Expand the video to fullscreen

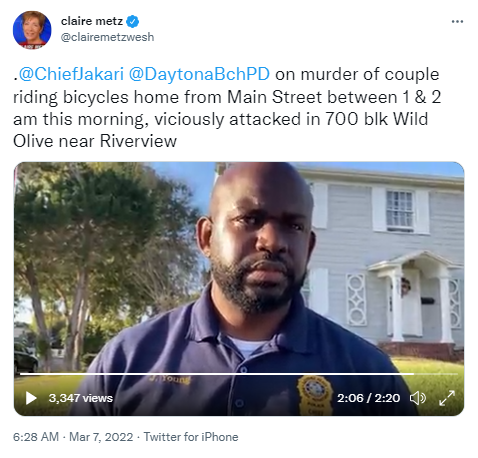point(447,398)
